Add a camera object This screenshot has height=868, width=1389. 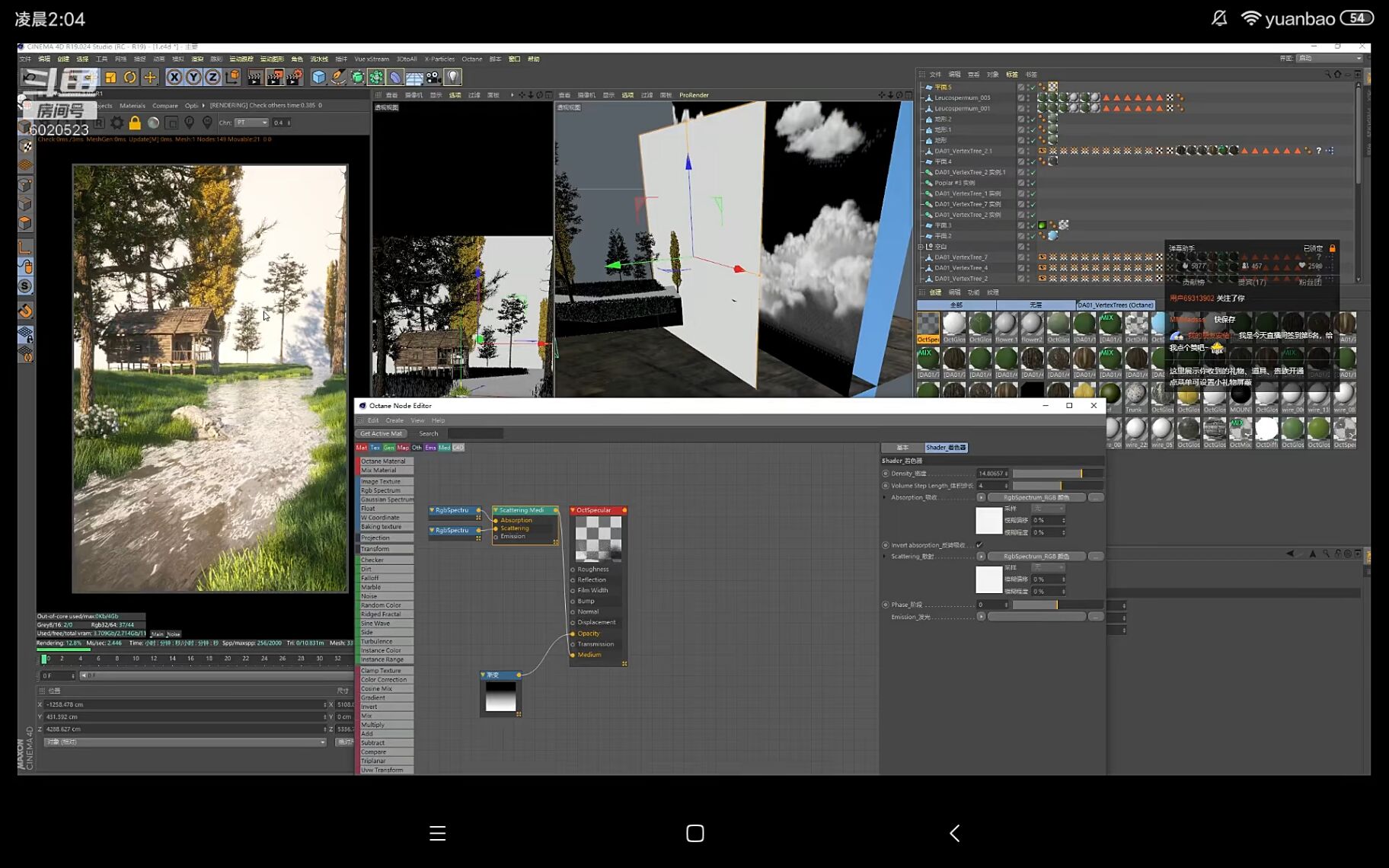(x=433, y=77)
